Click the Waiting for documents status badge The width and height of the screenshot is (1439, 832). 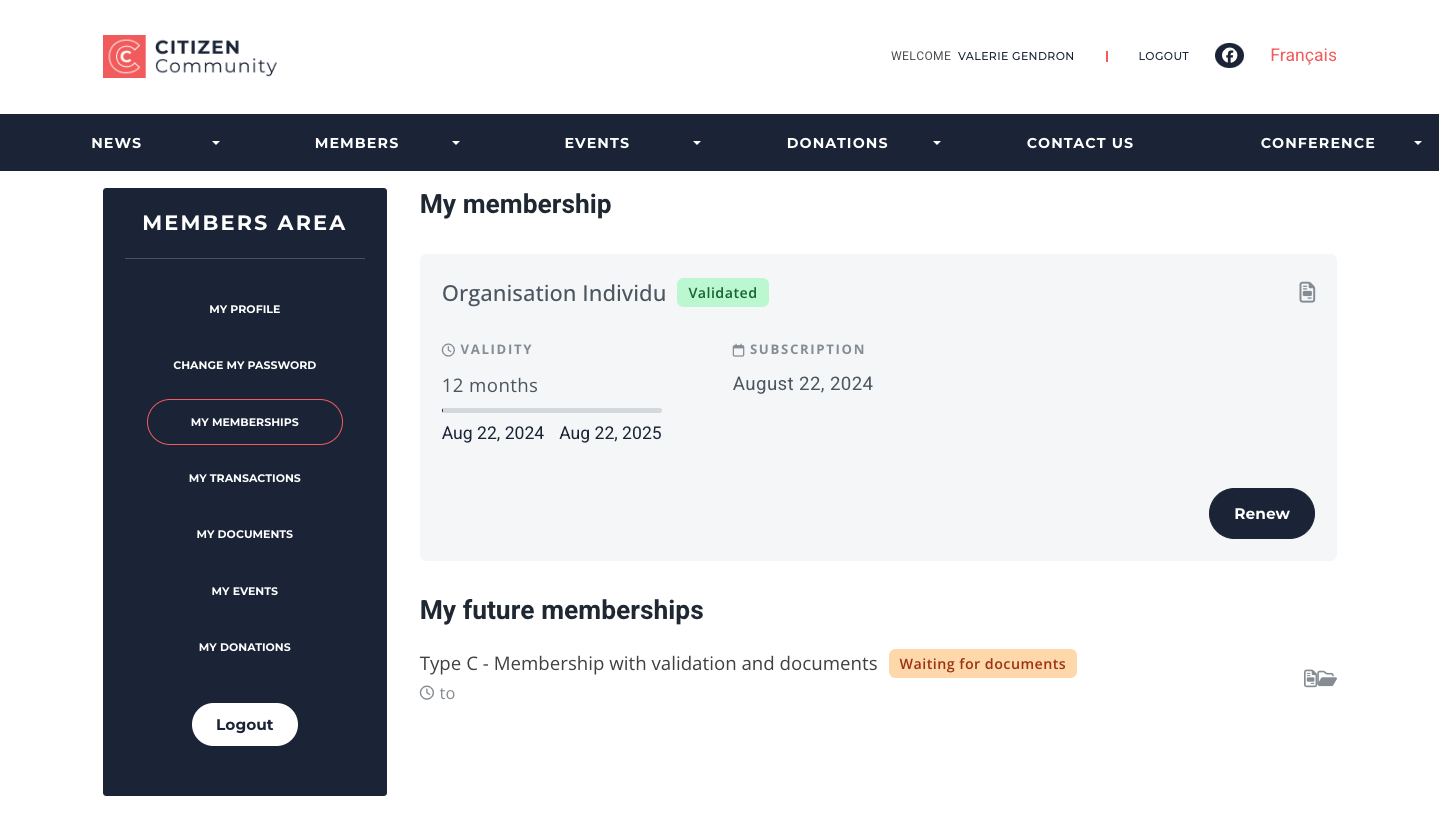pos(982,664)
